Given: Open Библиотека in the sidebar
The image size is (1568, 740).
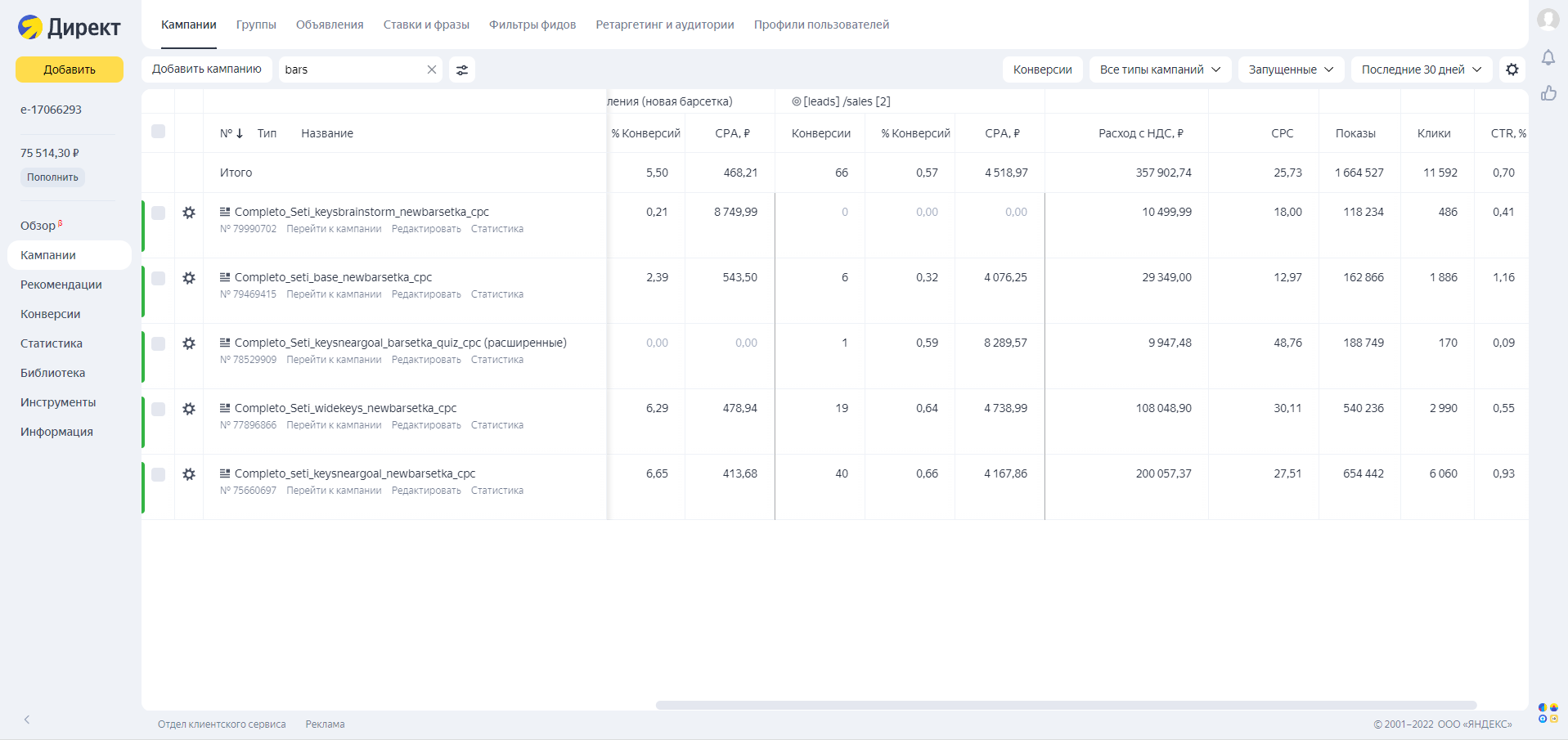Looking at the screenshot, I should (x=53, y=373).
